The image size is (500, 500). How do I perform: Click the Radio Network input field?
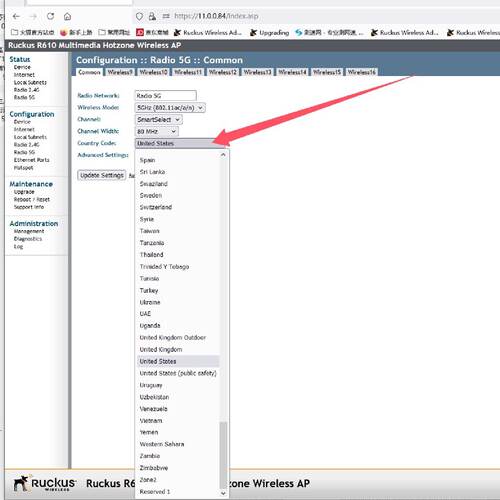[165, 96]
